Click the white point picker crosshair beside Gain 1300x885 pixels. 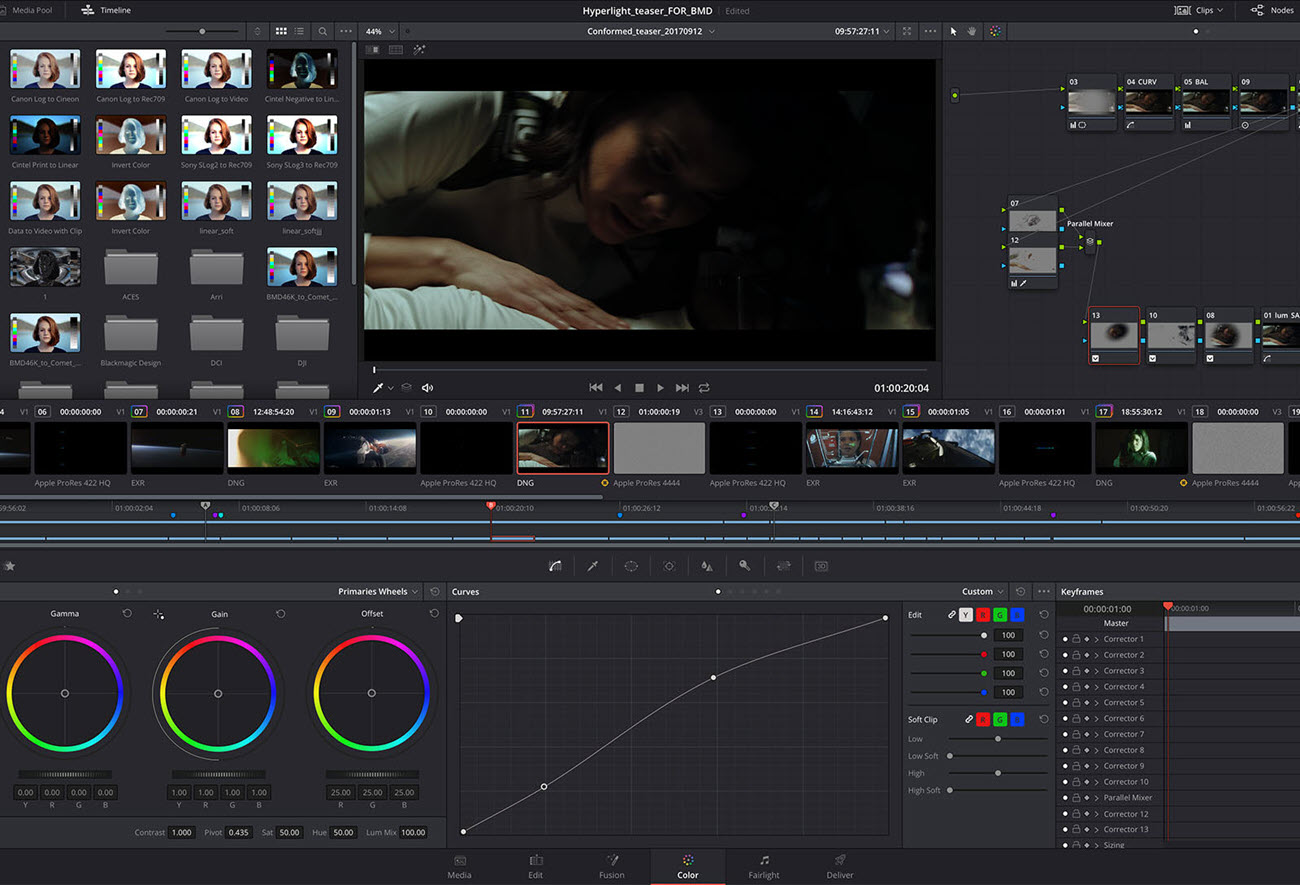[159, 614]
